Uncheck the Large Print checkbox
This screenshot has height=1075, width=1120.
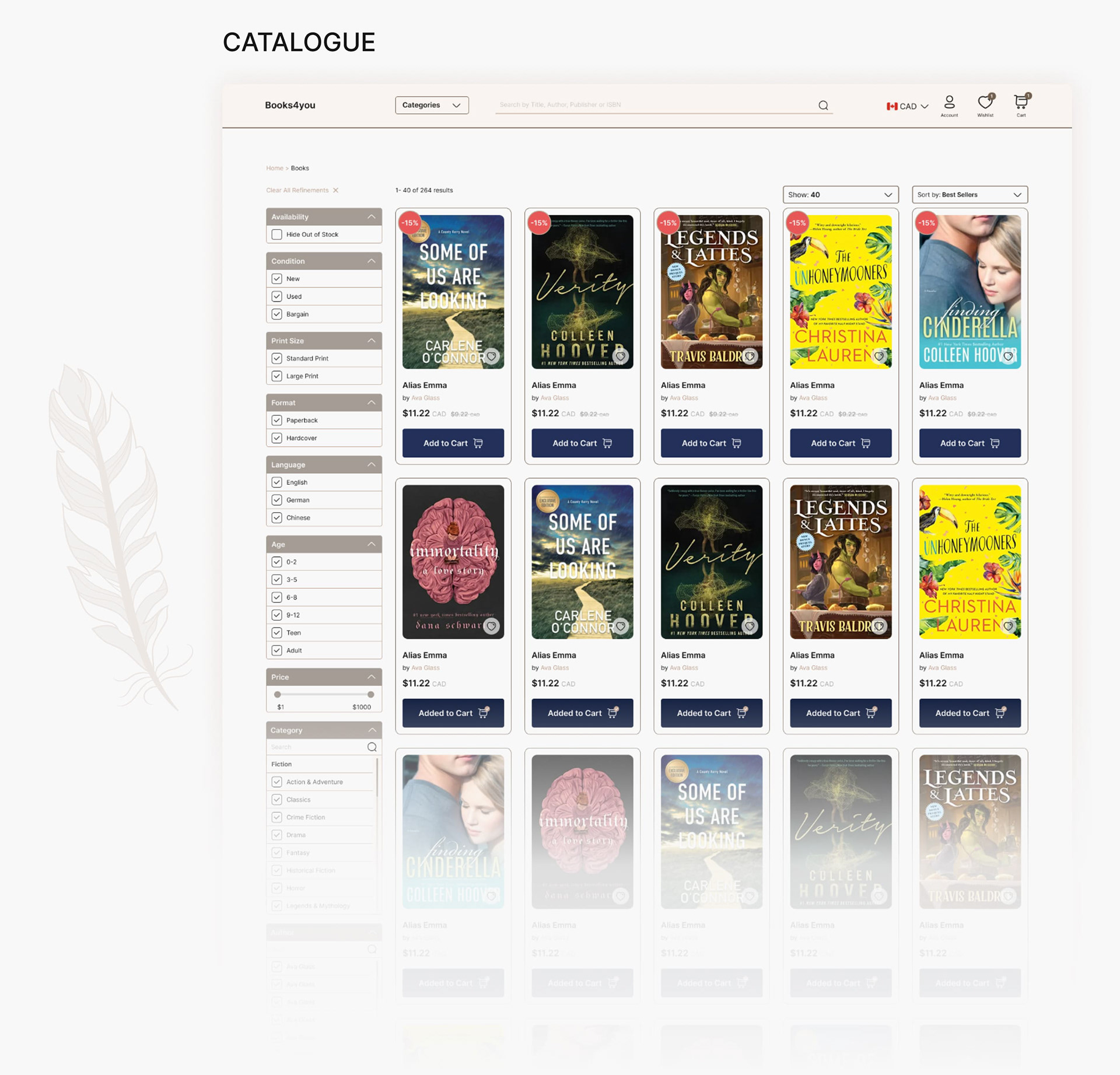[x=277, y=376]
